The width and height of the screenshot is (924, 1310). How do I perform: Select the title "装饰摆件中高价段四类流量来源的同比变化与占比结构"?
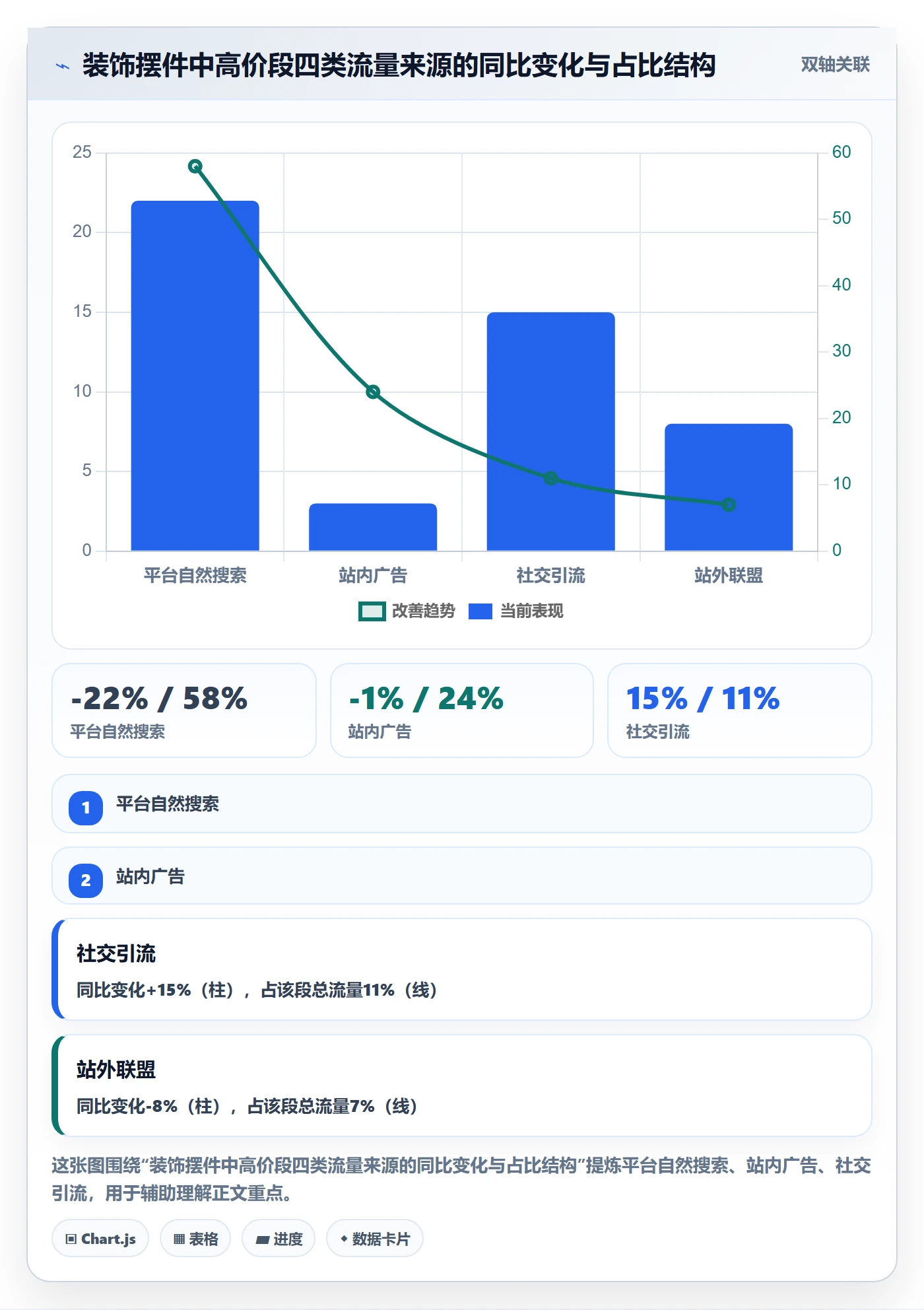[x=399, y=65]
